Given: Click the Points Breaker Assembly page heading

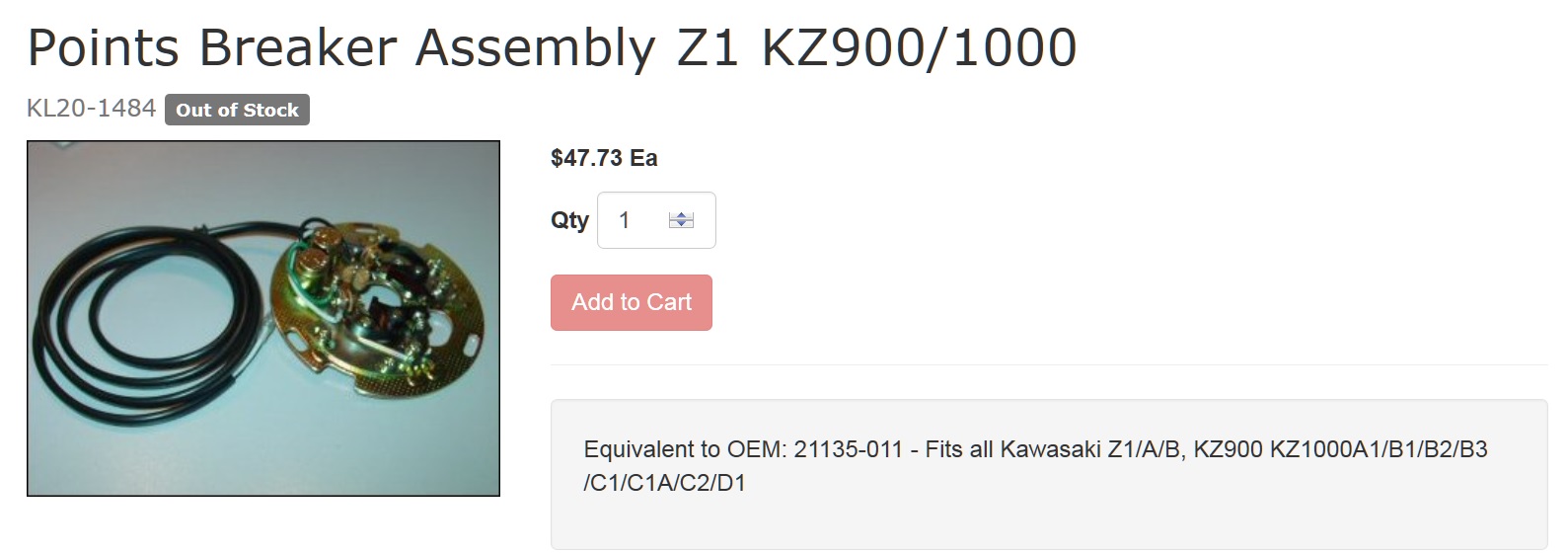Looking at the screenshot, I should pos(552,47).
